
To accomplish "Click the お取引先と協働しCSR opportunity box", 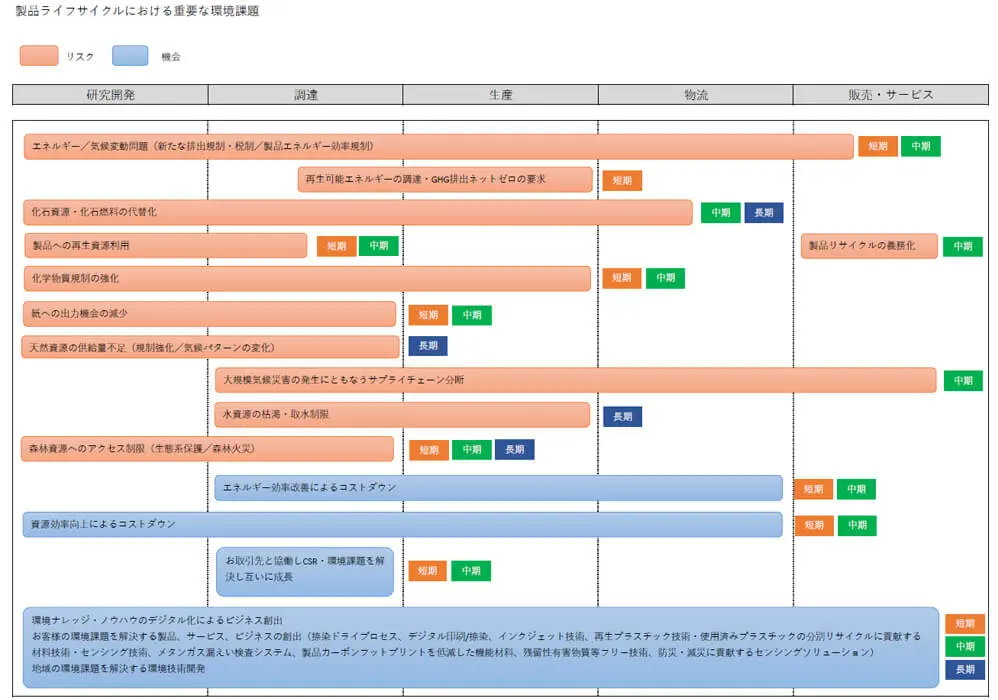I will [x=305, y=571].
